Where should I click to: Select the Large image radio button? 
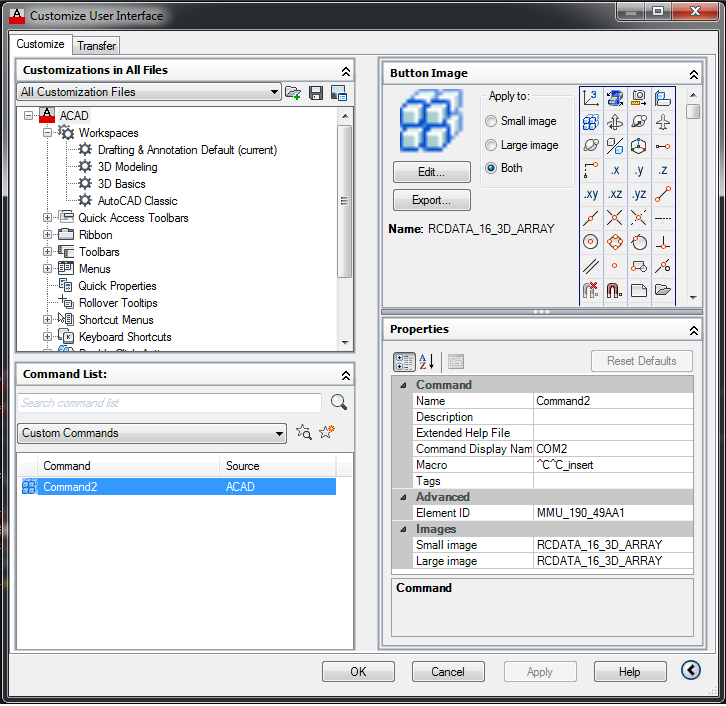(491, 145)
